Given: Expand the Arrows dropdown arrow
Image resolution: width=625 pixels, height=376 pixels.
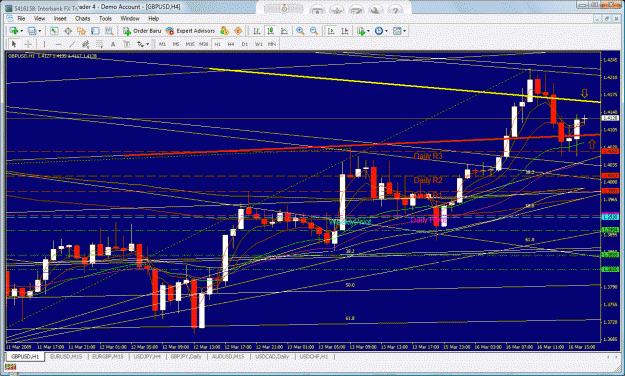Looking at the screenshot, I should pyautogui.click(x=147, y=44).
